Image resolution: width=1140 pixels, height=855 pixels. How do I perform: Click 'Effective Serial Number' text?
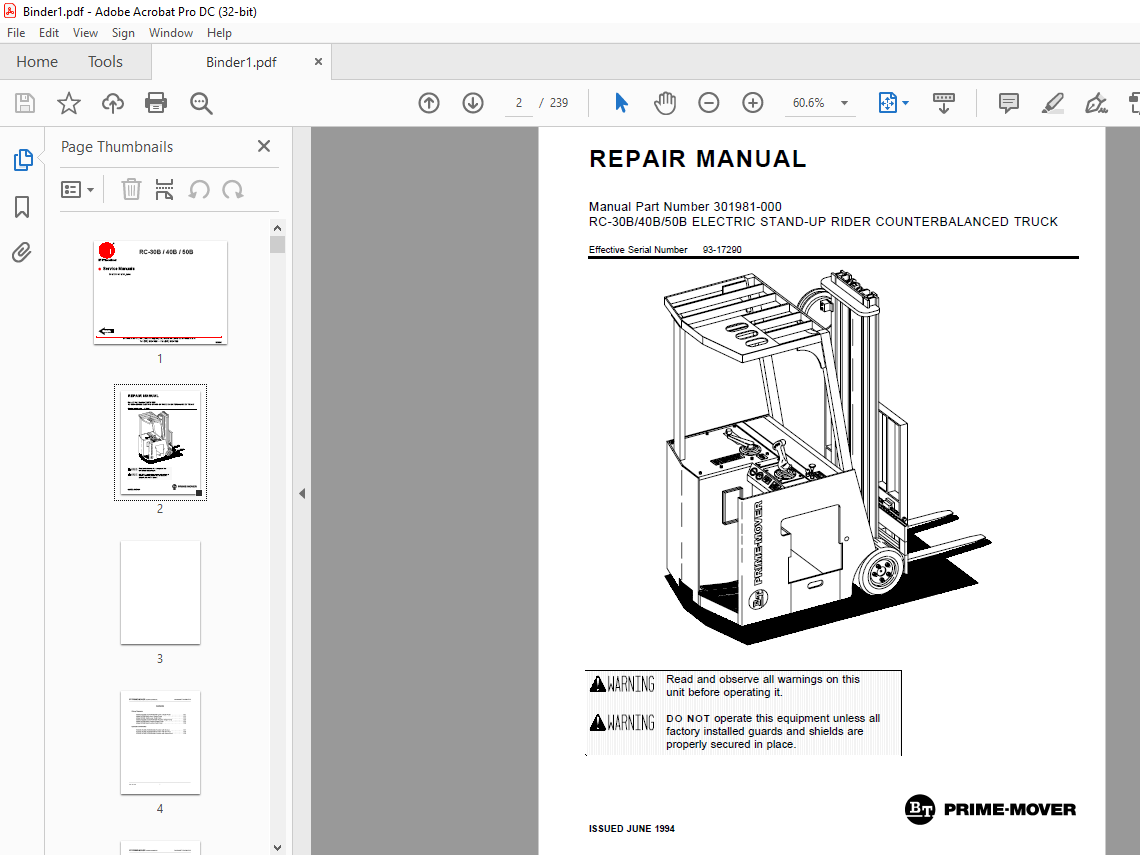pyautogui.click(x=638, y=249)
